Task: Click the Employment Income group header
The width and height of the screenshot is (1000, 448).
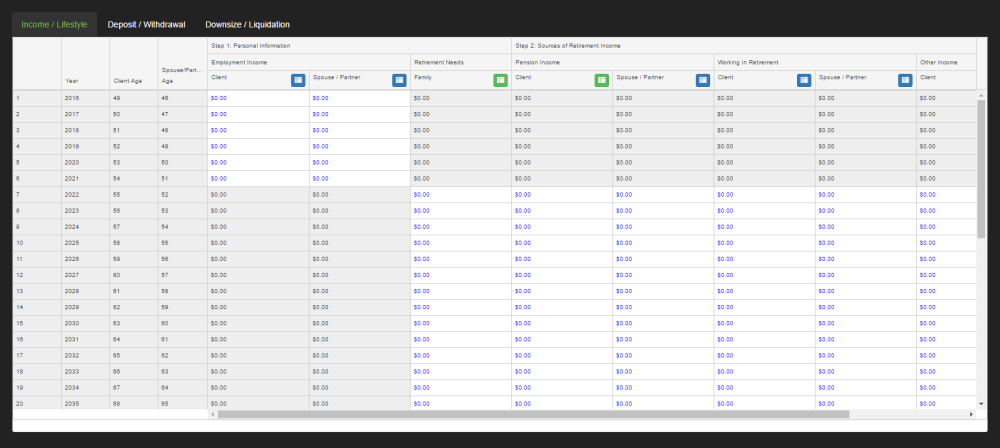Action: pos(309,63)
